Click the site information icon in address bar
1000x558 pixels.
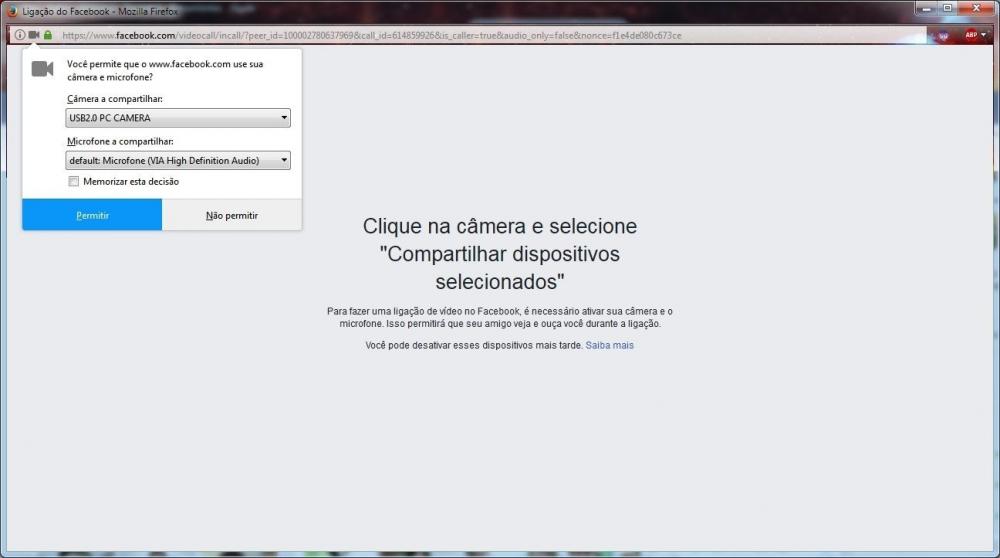[20, 35]
